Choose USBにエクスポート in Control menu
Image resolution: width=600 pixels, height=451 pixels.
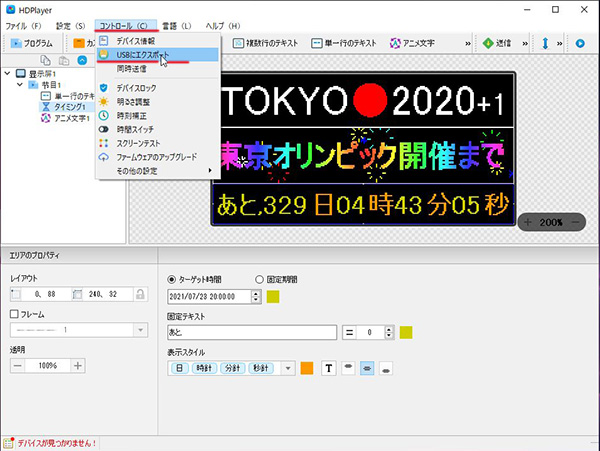tap(158, 55)
